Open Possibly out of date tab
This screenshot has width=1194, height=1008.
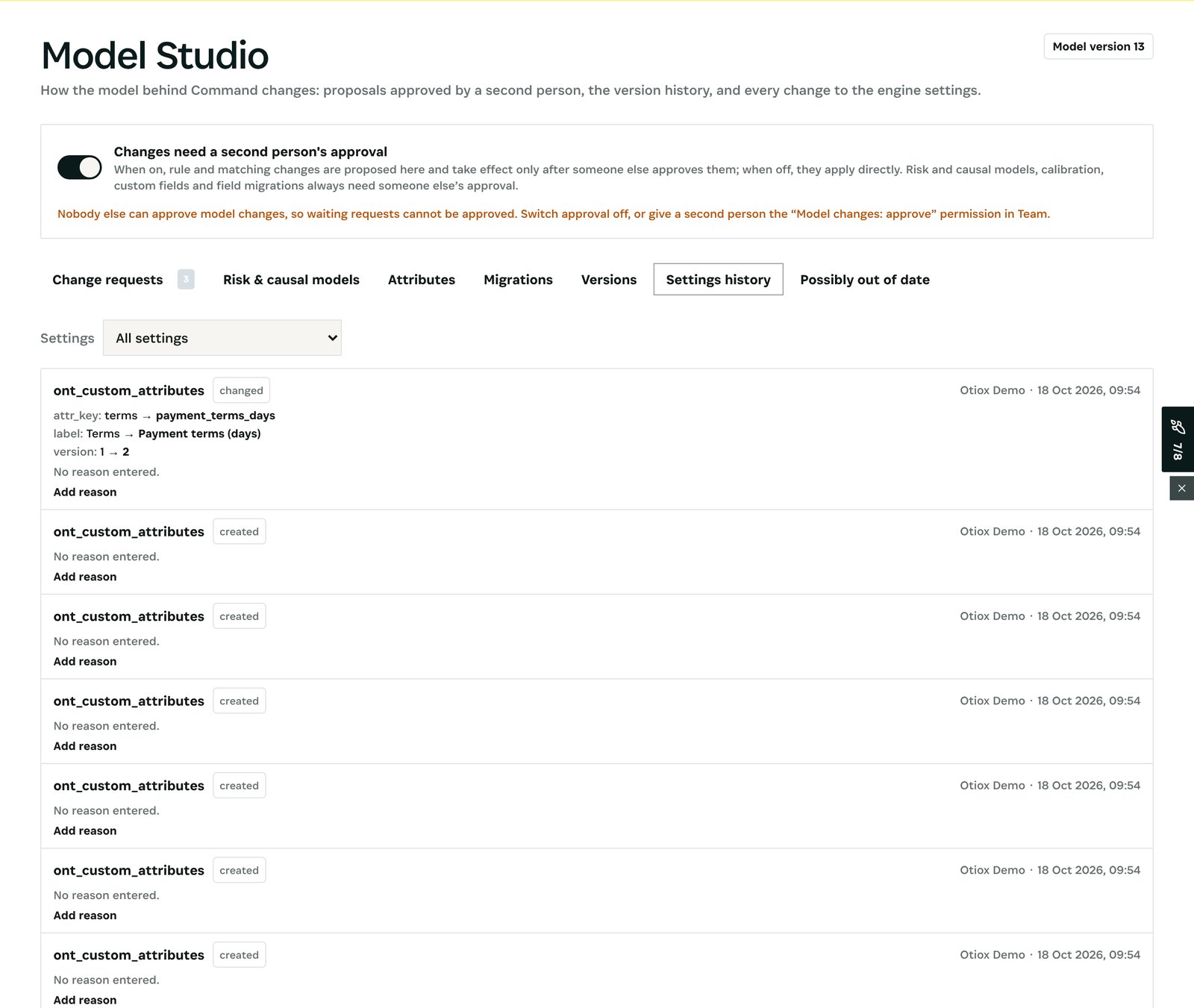865,280
